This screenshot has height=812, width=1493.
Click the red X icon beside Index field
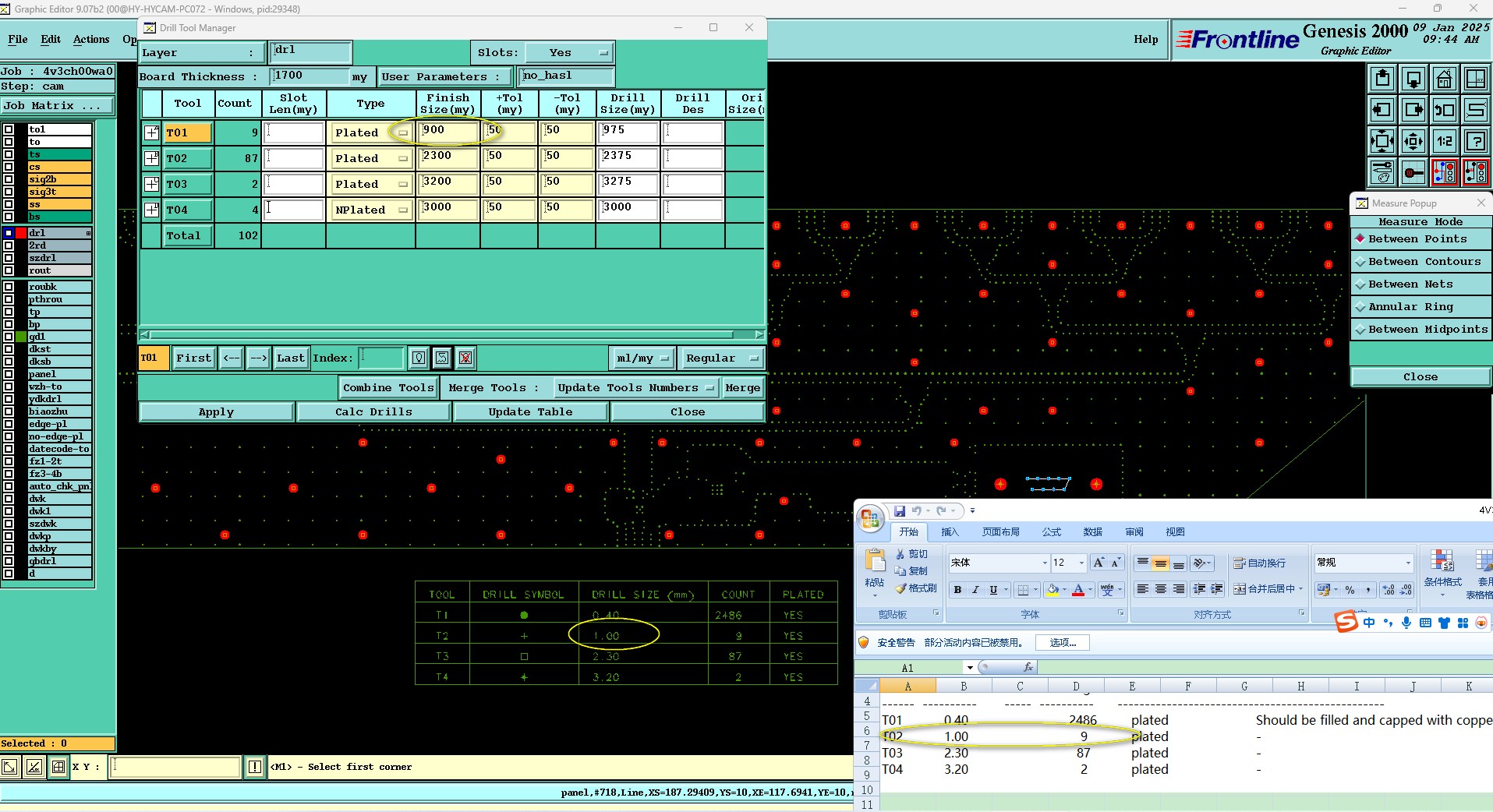[x=465, y=358]
